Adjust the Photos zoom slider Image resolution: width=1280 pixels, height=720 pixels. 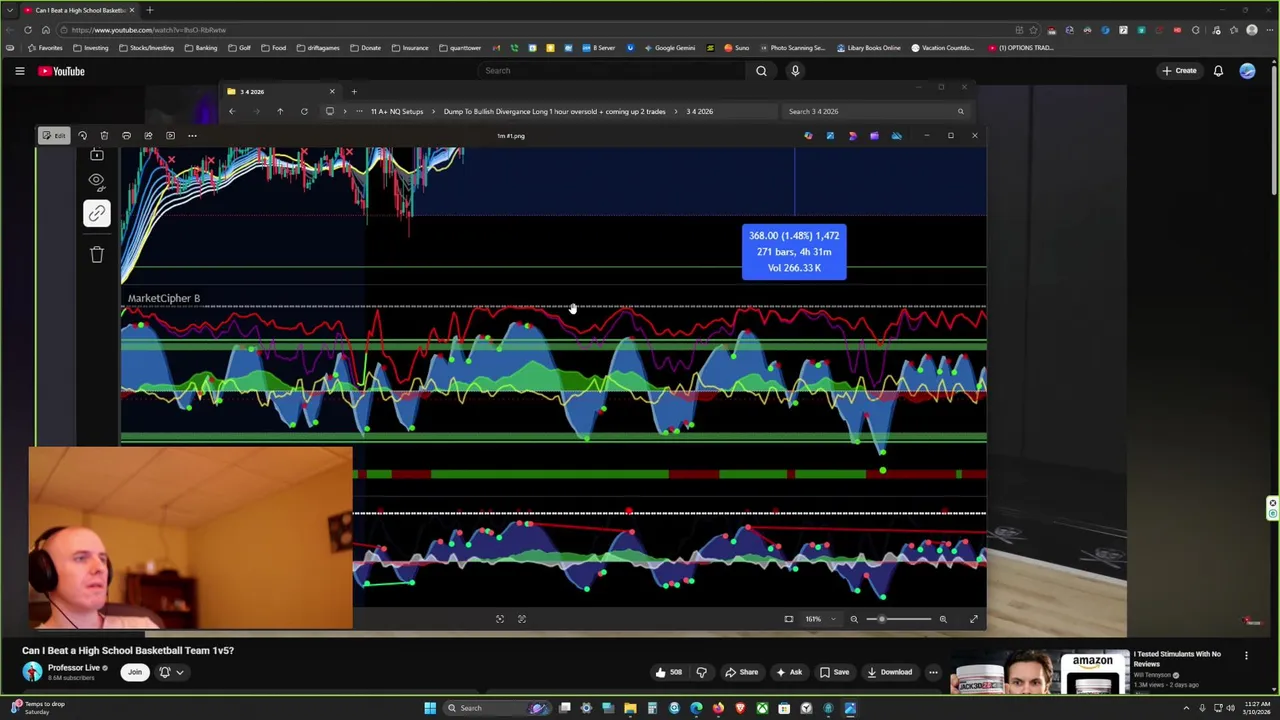[898, 619]
